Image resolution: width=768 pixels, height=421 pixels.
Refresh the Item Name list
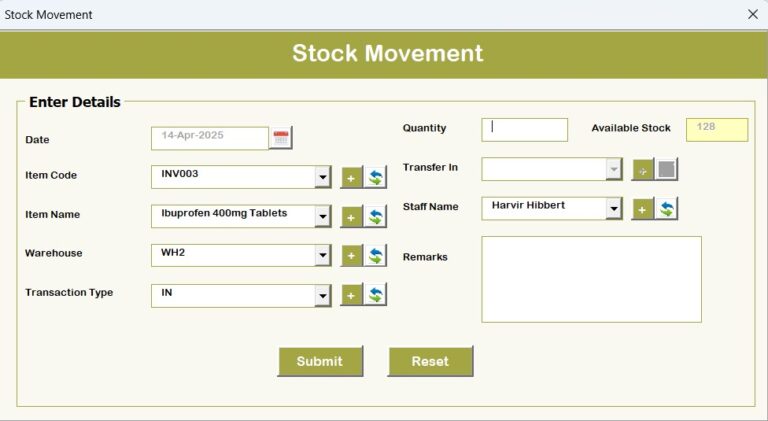pyautogui.click(x=375, y=217)
